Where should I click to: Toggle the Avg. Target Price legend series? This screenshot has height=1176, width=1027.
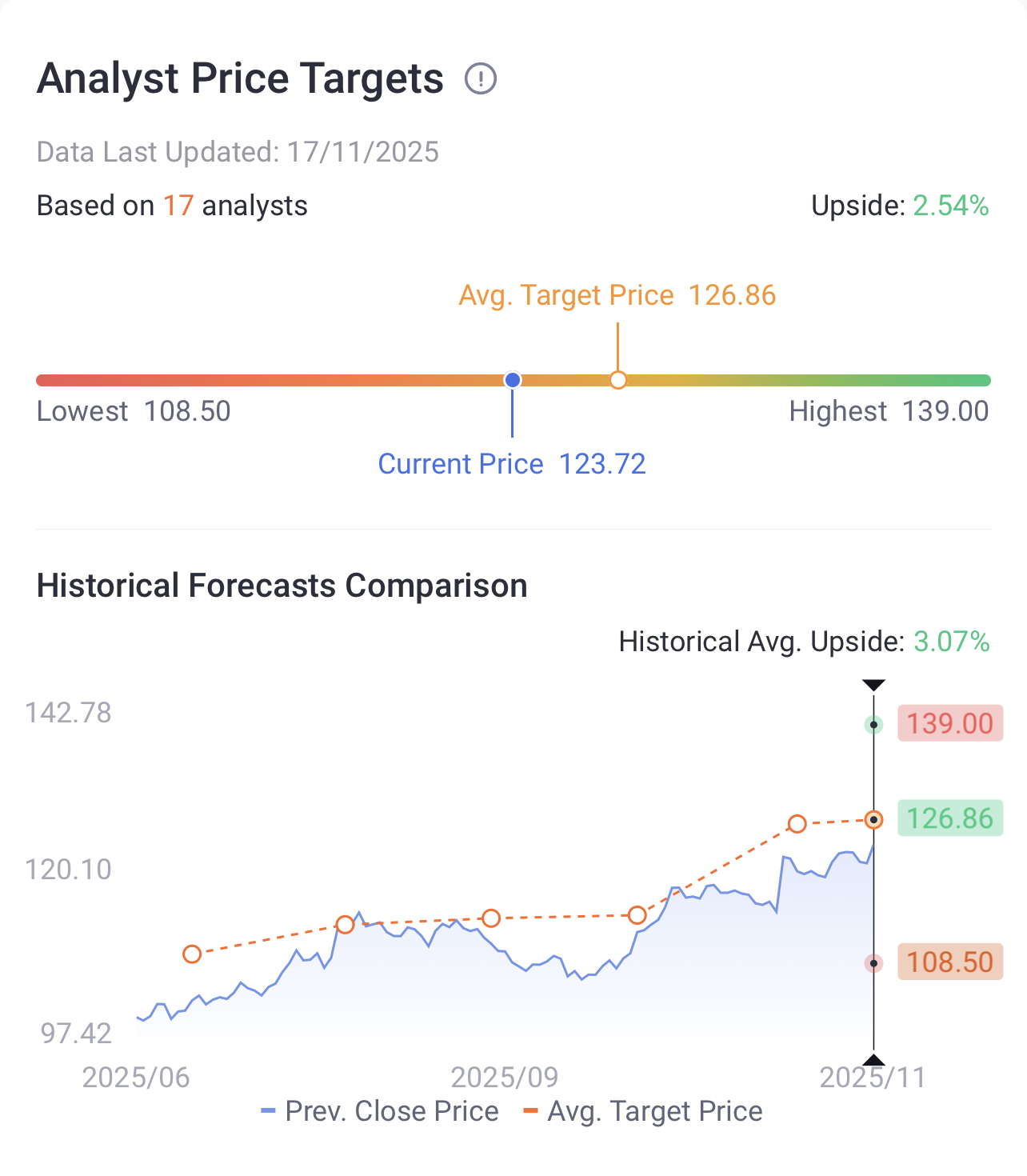643,1111
